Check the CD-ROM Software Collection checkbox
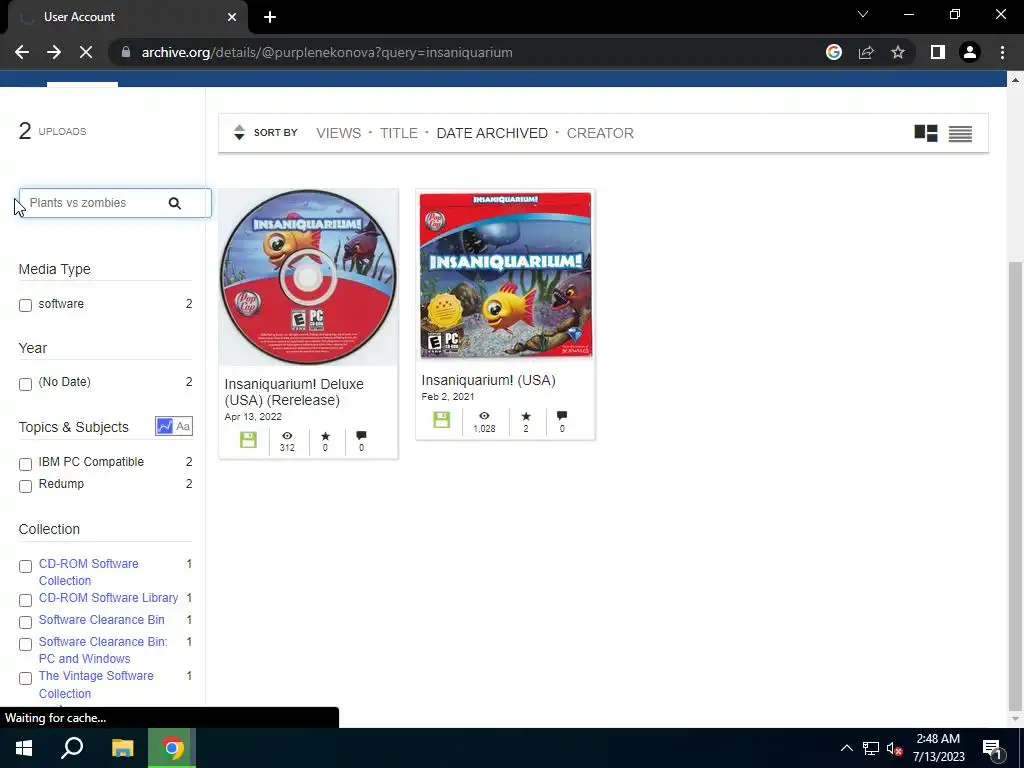The height and width of the screenshot is (768, 1024). tap(25, 566)
